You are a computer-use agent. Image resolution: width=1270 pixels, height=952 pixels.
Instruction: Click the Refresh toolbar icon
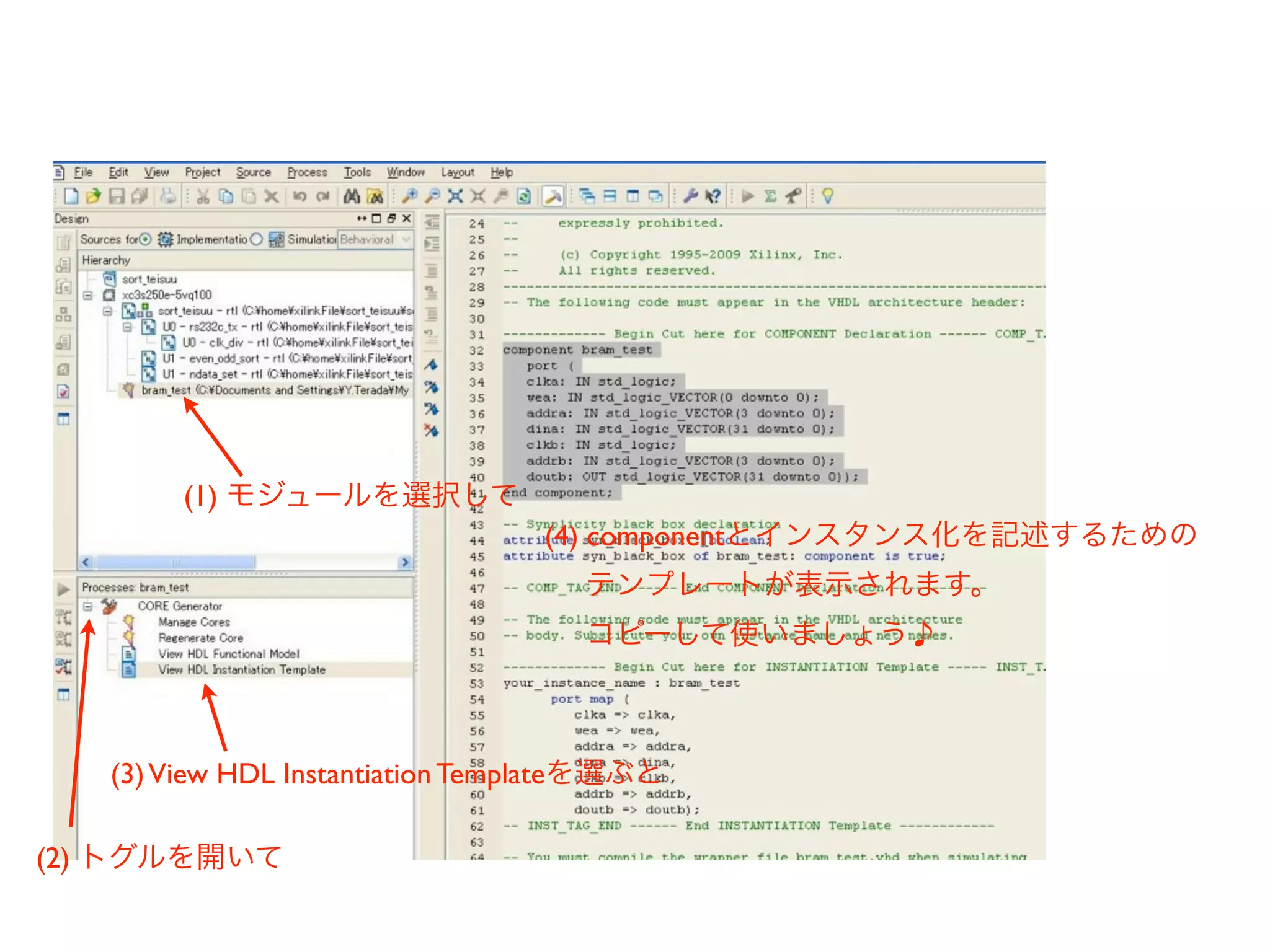524,196
